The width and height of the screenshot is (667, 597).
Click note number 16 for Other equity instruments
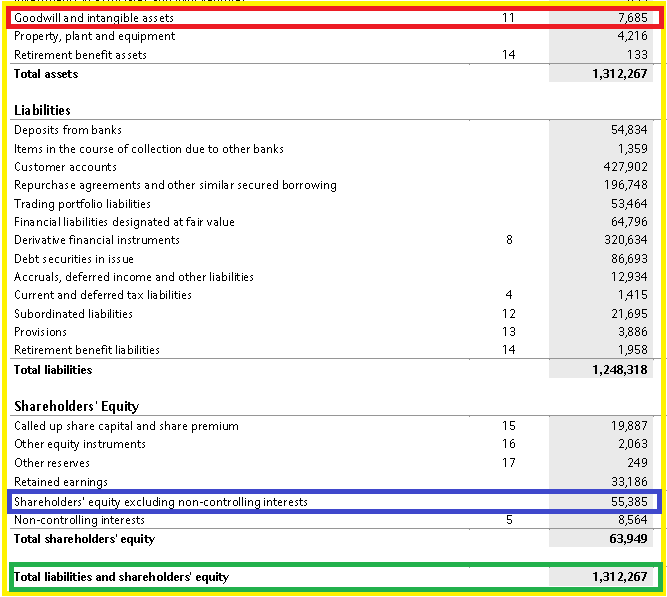[x=509, y=444]
